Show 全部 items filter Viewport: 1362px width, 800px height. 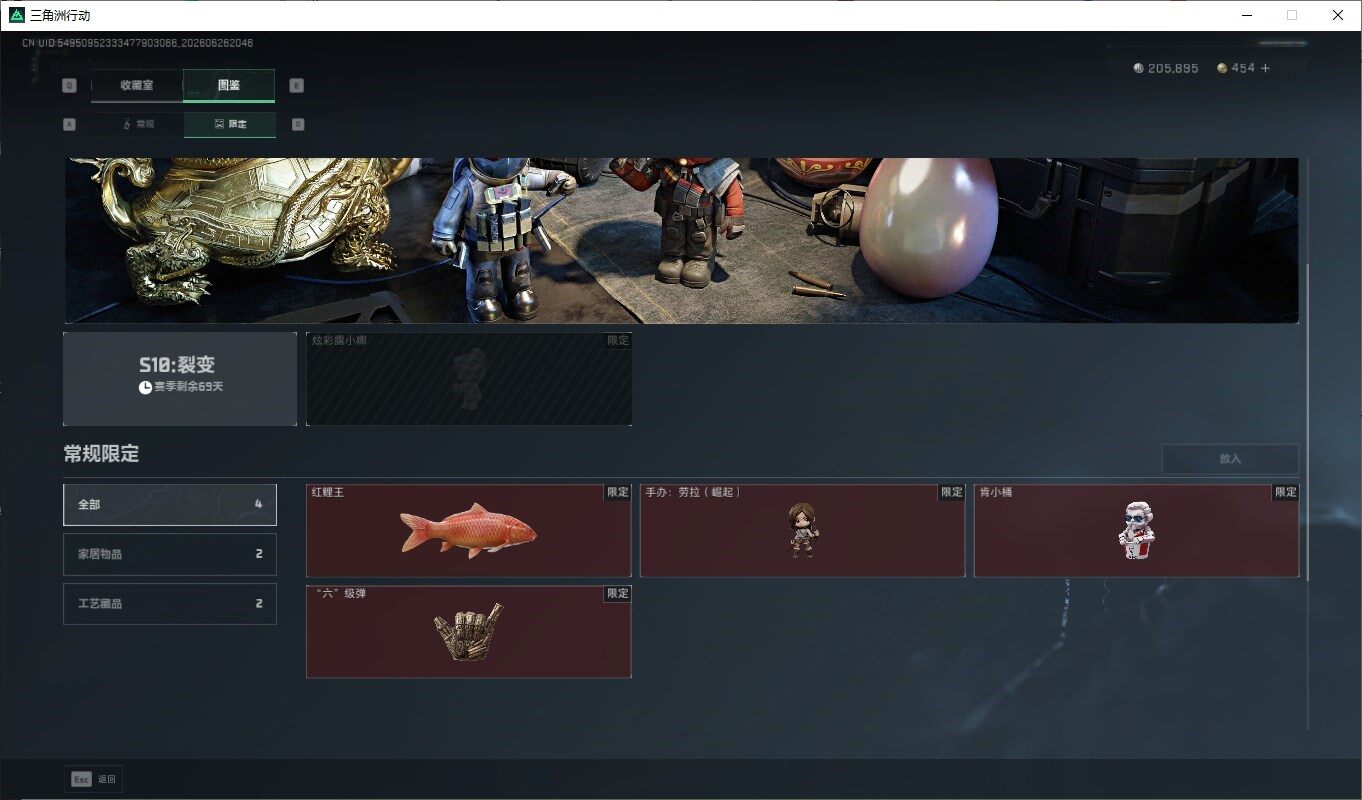[x=170, y=504]
